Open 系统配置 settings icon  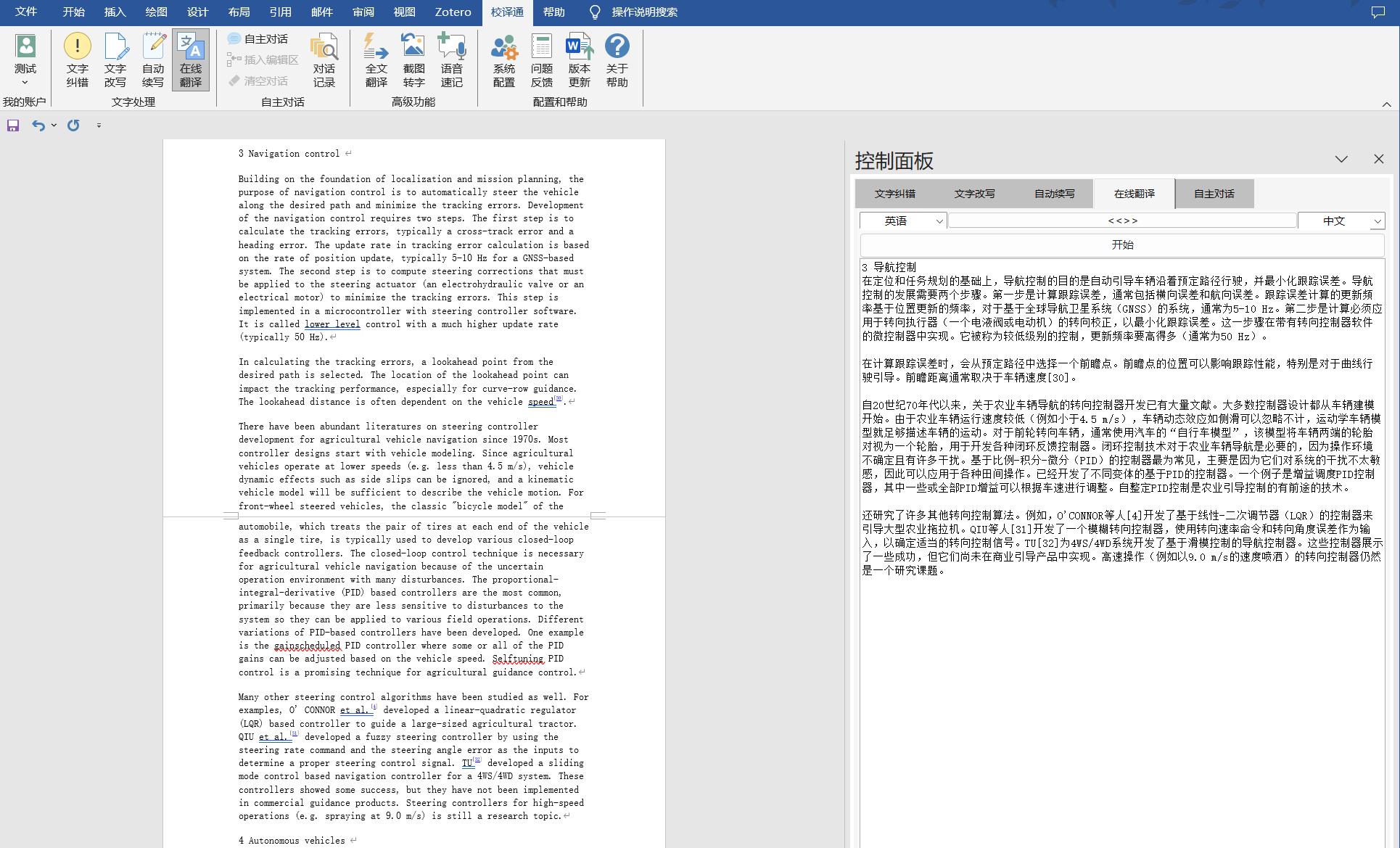pos(504,60)
